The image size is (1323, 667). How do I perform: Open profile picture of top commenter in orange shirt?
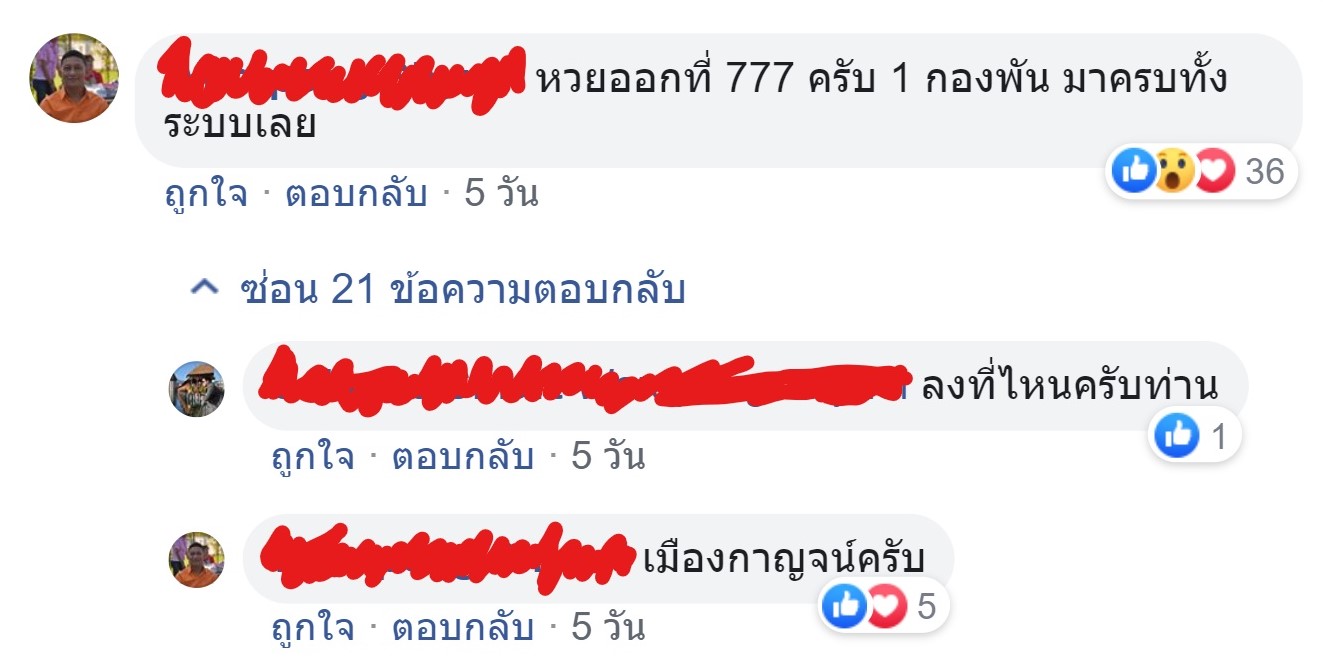(75, 78)
